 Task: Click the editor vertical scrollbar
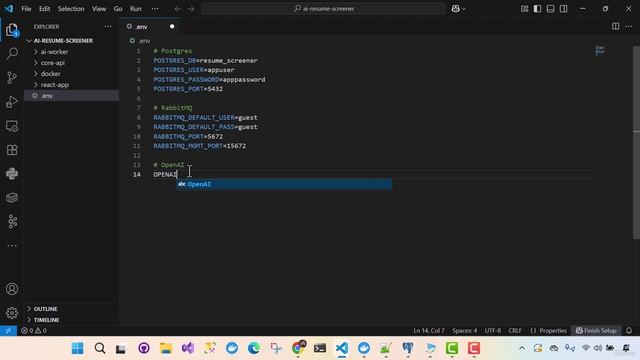[636, 142]
